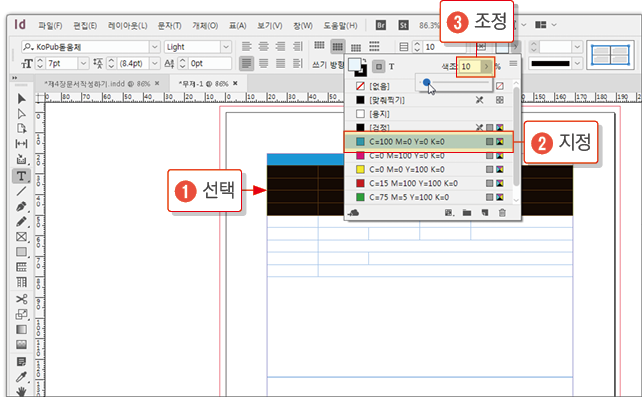Select the Line tool

(x=21, y=191)
